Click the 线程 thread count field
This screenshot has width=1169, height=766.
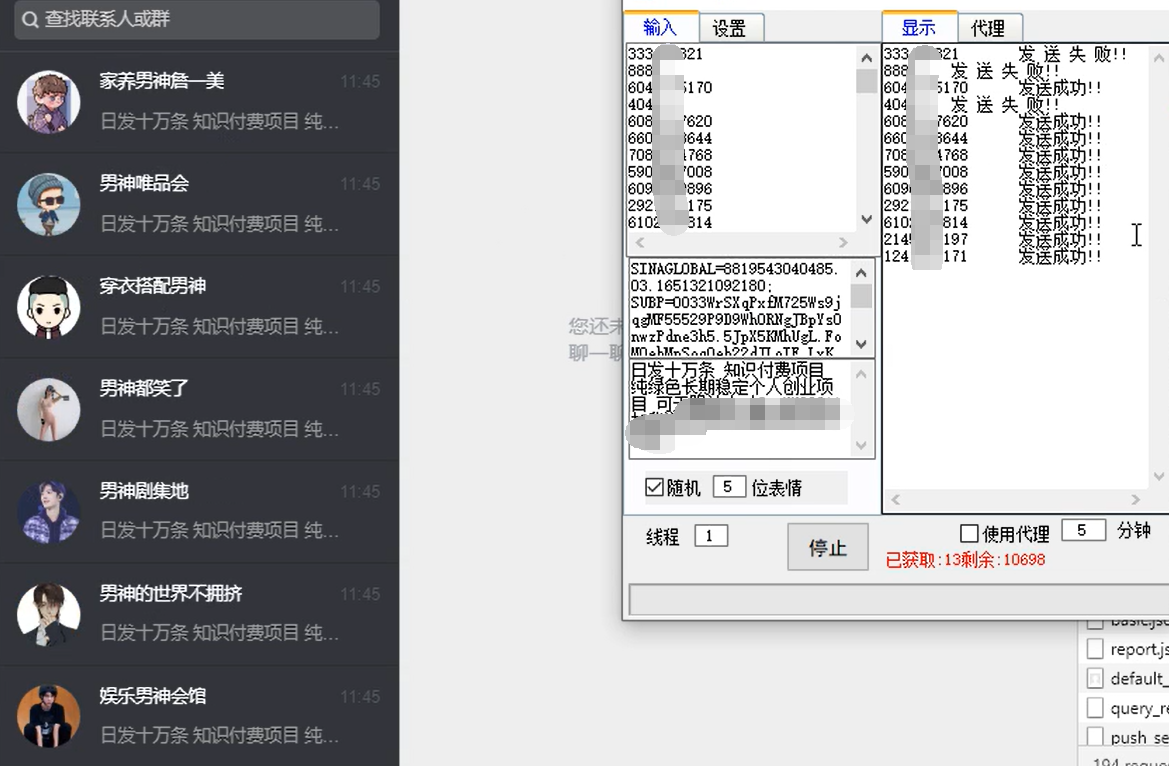tap(712, 536)
